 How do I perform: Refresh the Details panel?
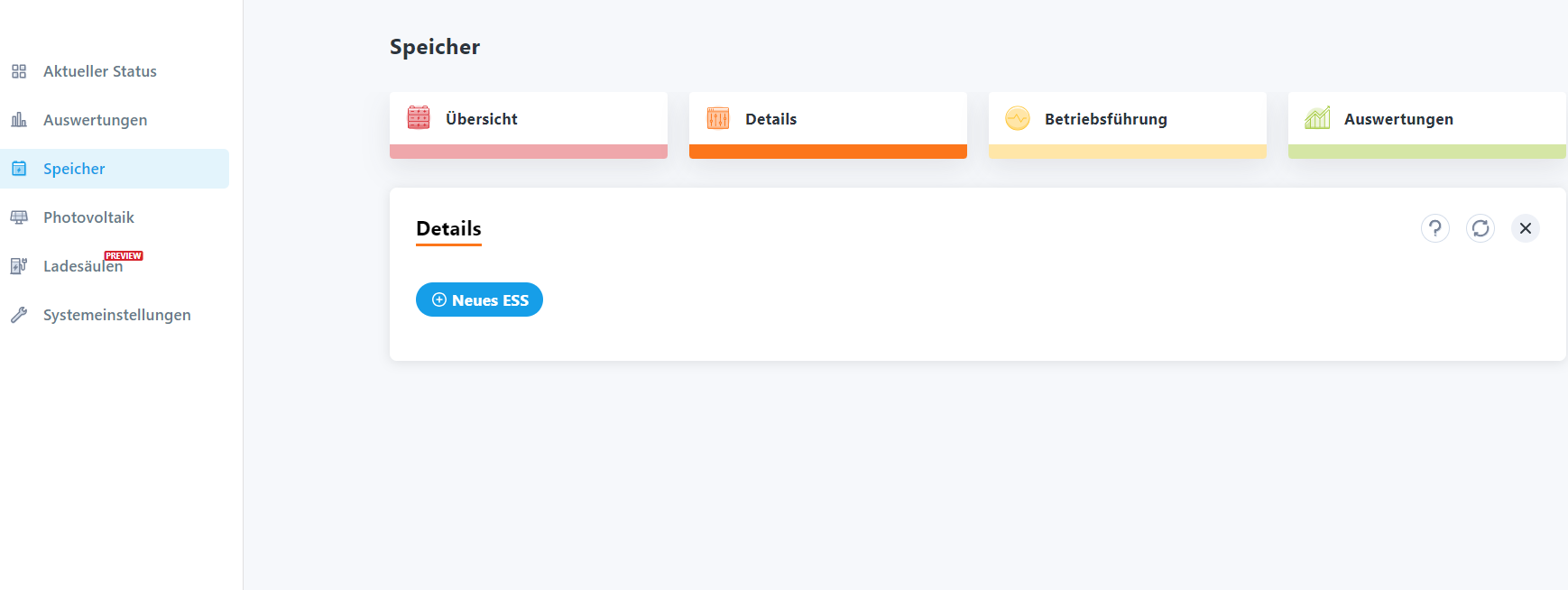pos(1480,228)
